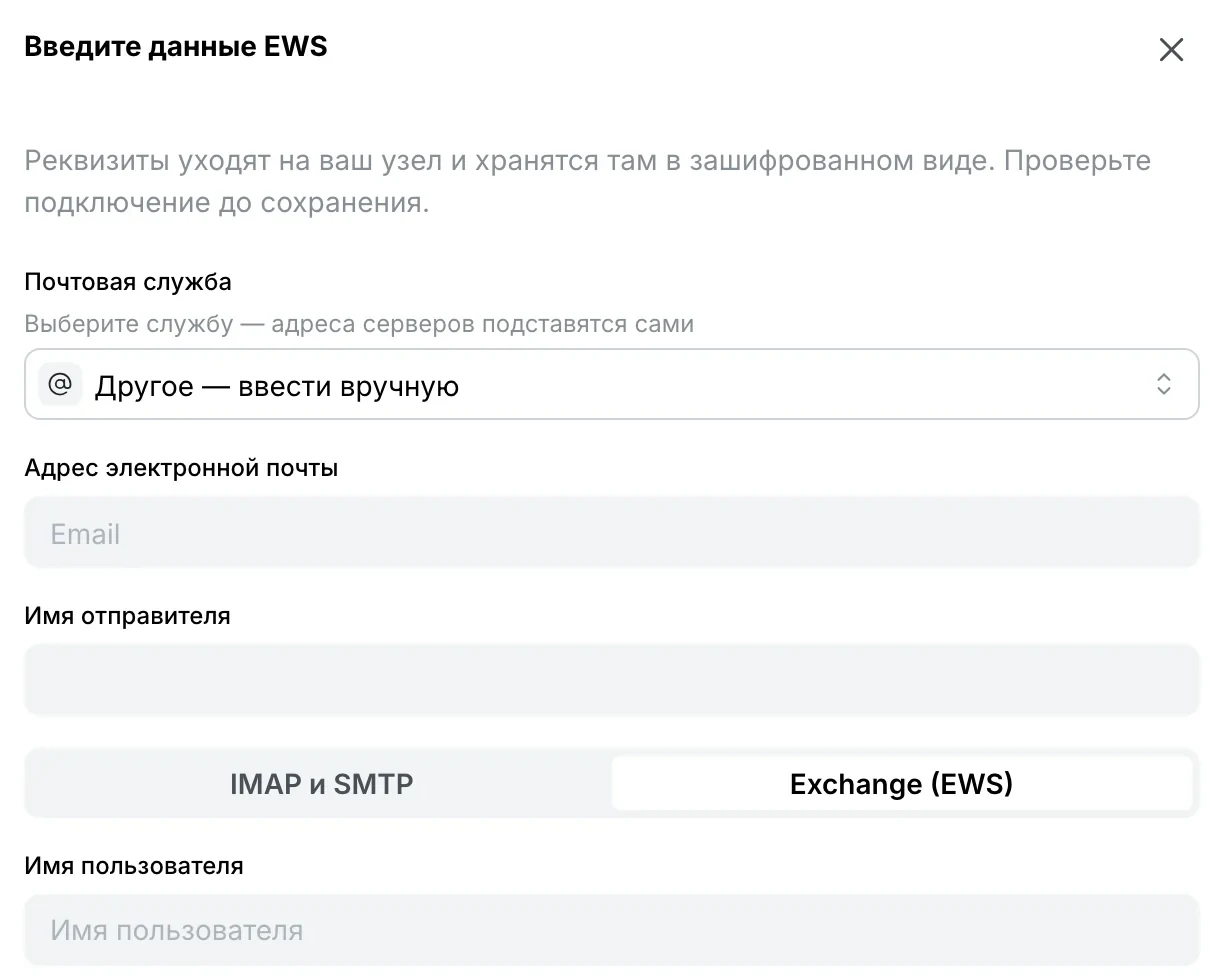The width and height of the screenshot is (1224, 980).
Task: Close the EWS data dialog
Action: pyautogui.click(x=1171, y=50)
